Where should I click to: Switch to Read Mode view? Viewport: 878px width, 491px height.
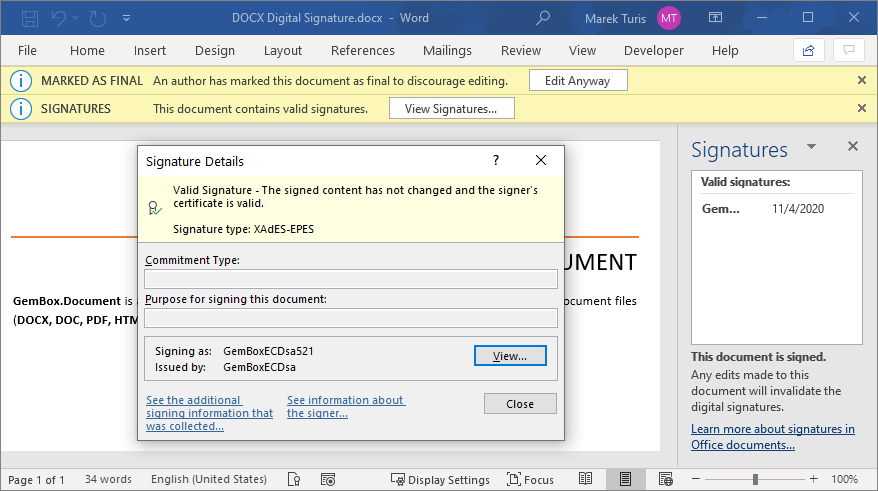(x=587, y=479)
